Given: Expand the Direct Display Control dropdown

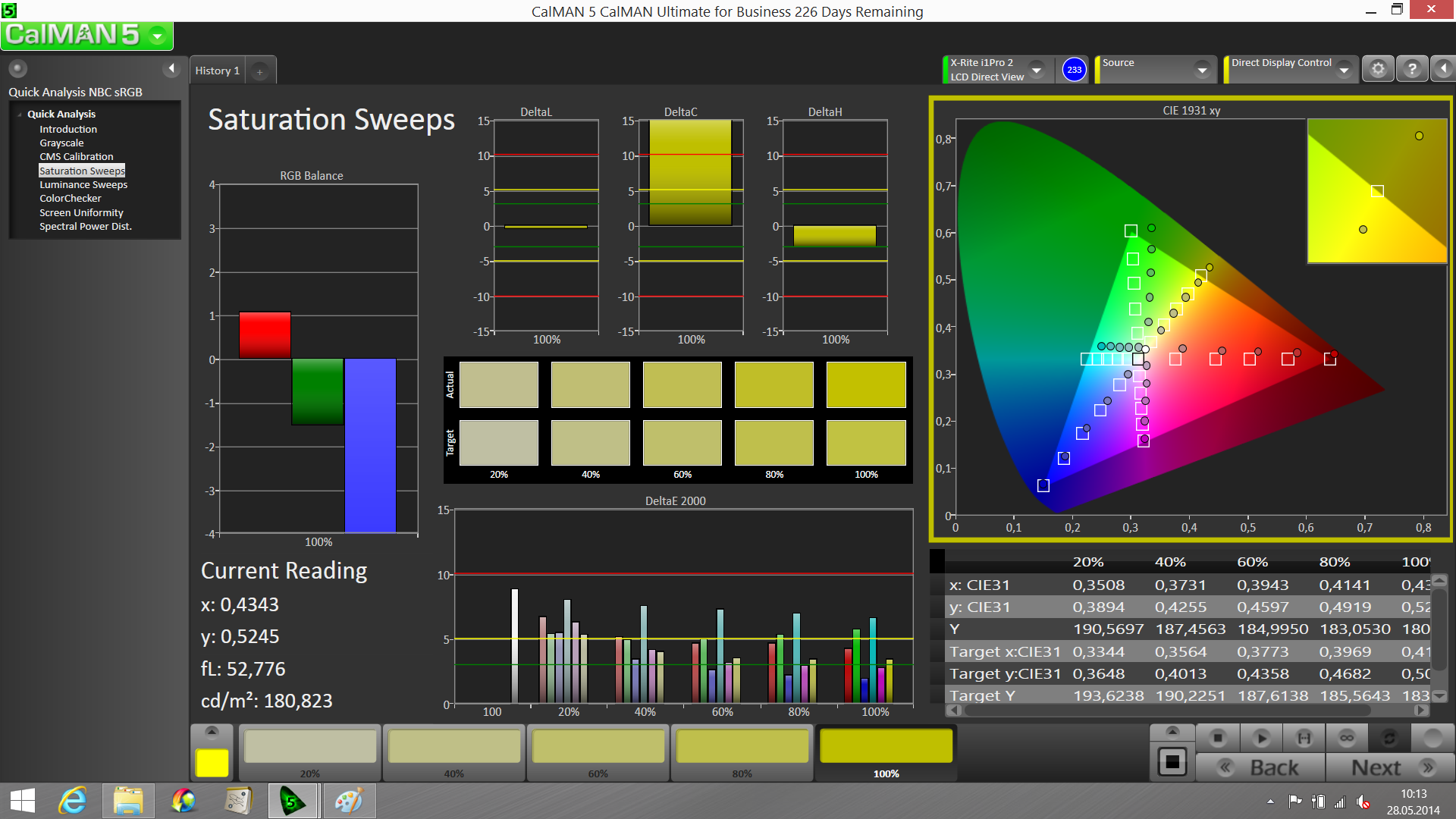Looking at the screenshot, I should coord(1344,70).
